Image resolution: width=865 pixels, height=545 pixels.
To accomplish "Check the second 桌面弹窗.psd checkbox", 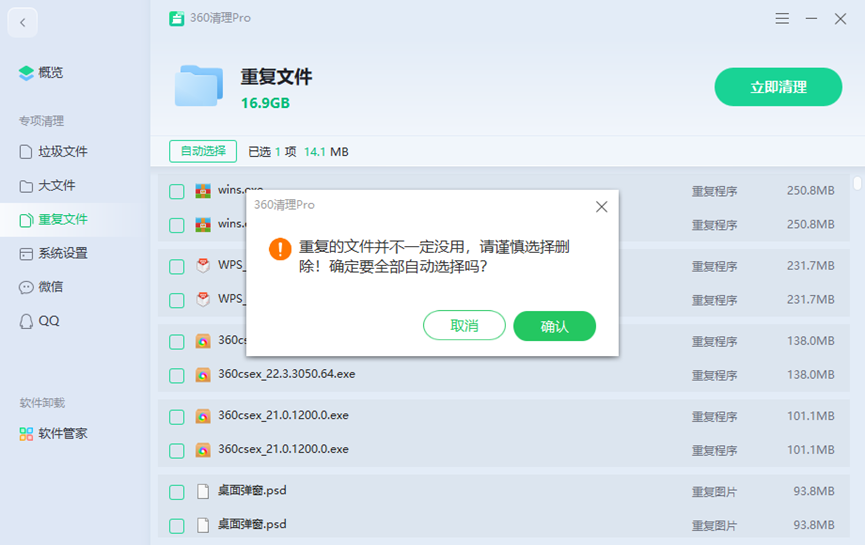I will [x=177, y=525].
